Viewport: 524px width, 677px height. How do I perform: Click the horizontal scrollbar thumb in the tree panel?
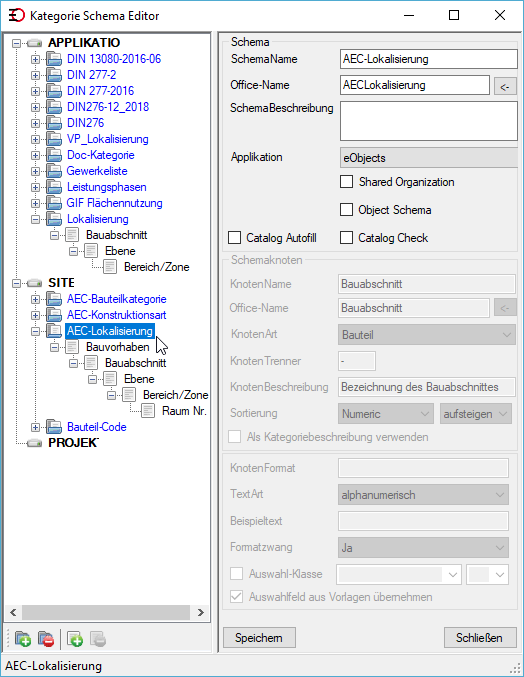pyautogui.click(x=106, y=612)
